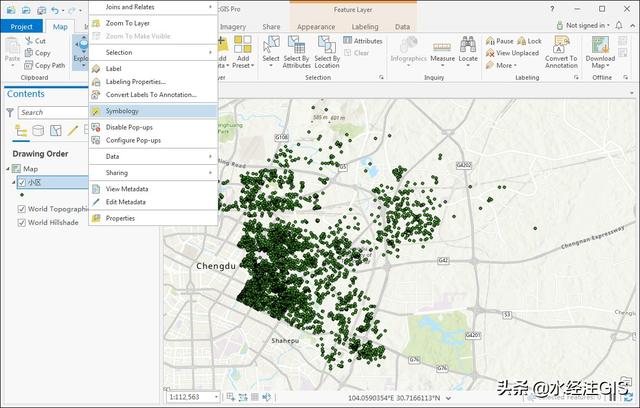This screenshot has height=408, width=640.
Task: Click the Add Preset icon
Action: click(243, 44)
